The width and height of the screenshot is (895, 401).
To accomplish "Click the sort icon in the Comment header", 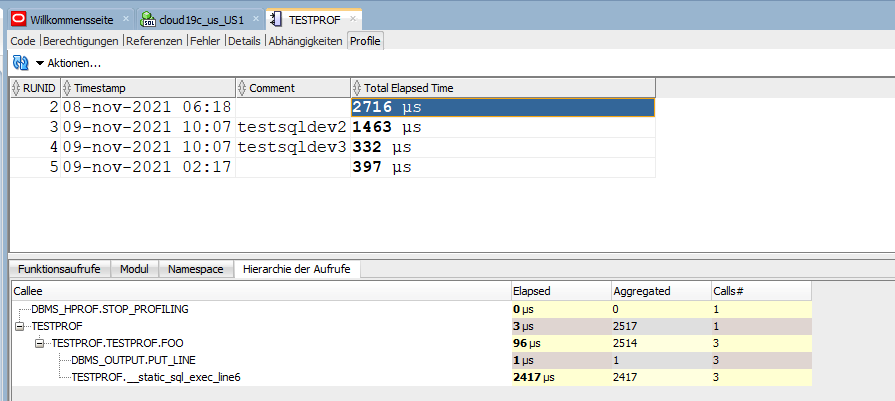I will point(242,88).
